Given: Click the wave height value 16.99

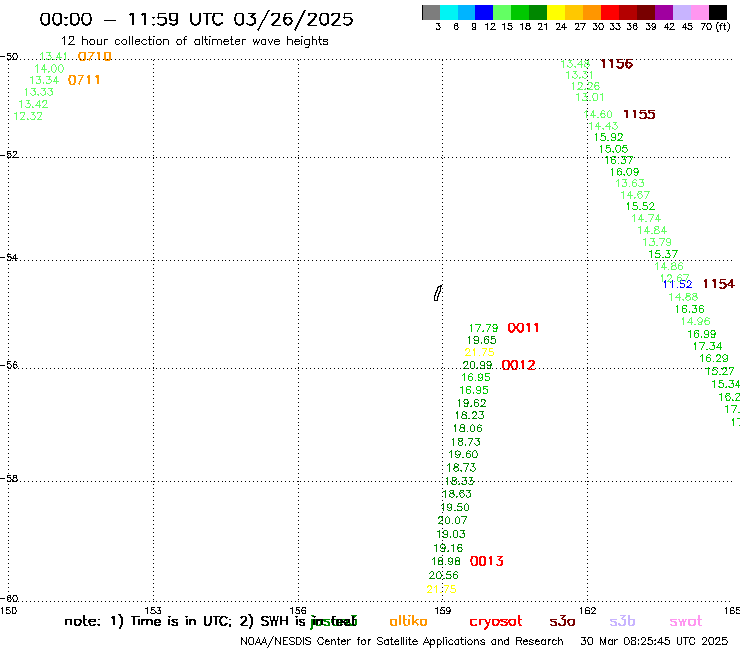Looking at the screenshot, I should 702,334.
